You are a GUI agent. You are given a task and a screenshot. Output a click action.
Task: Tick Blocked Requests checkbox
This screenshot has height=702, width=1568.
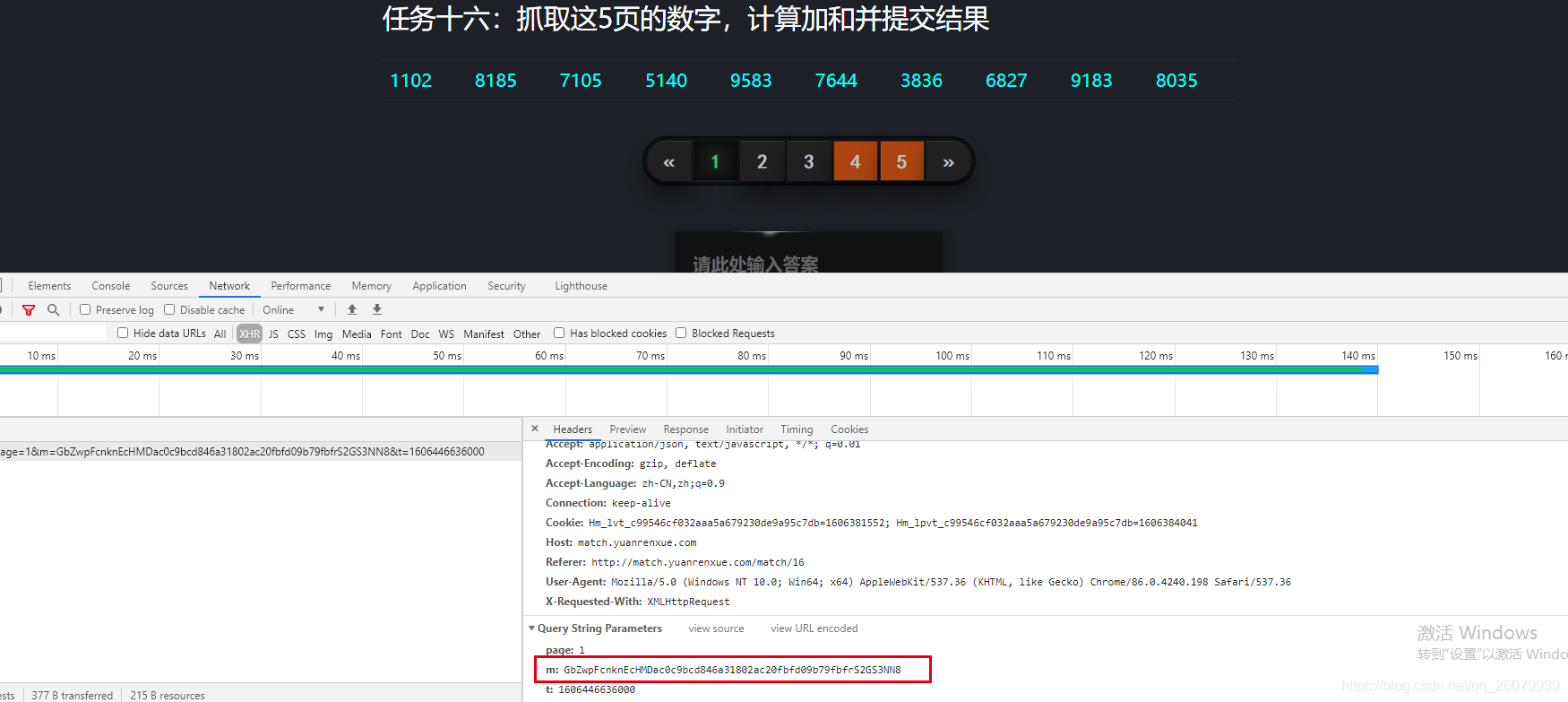(x=681, y=333)
